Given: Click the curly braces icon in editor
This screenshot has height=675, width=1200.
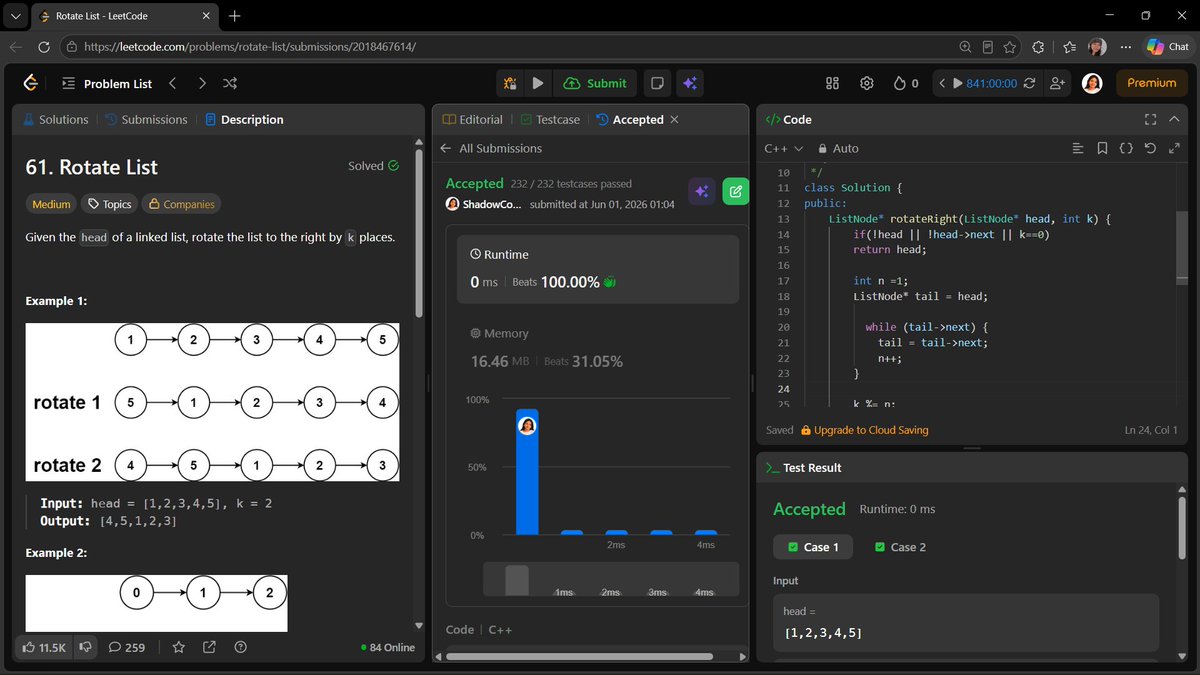Looking at the screenshot, I should click(x=1126, y=148).
